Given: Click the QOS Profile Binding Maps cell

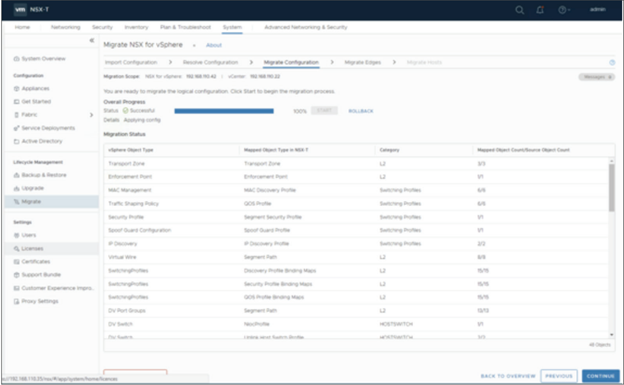Looking at the screenshot, I should 274,297.
